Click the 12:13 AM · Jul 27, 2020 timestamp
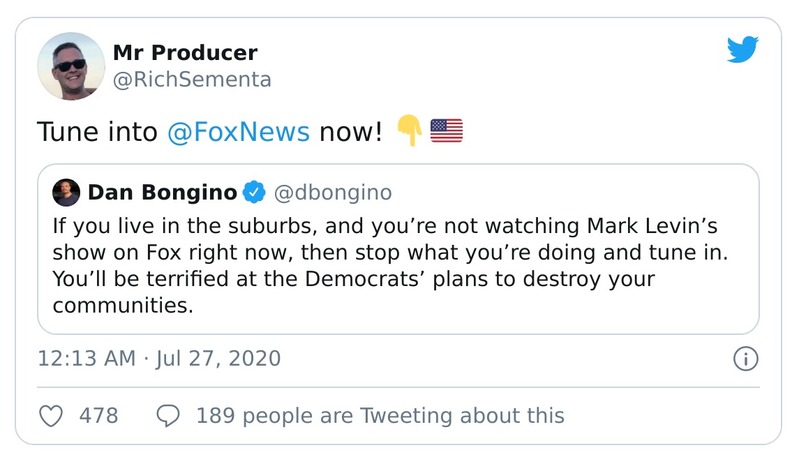 159,358
